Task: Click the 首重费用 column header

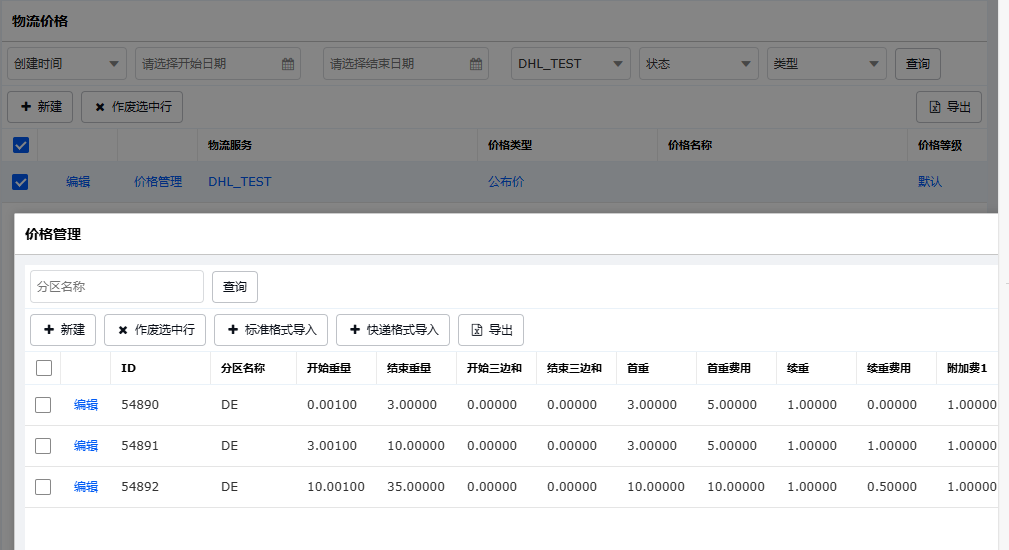Action: click(x=728, y=368)
